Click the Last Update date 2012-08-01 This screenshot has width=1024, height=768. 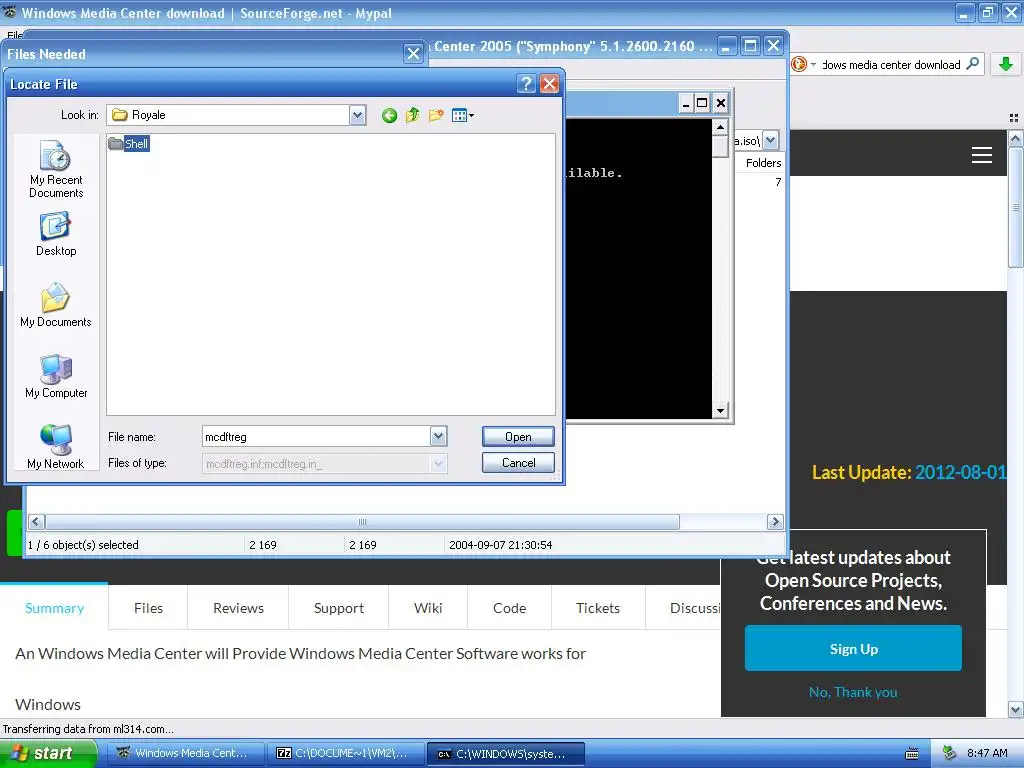pyautogui.click(x=961, y=472)
